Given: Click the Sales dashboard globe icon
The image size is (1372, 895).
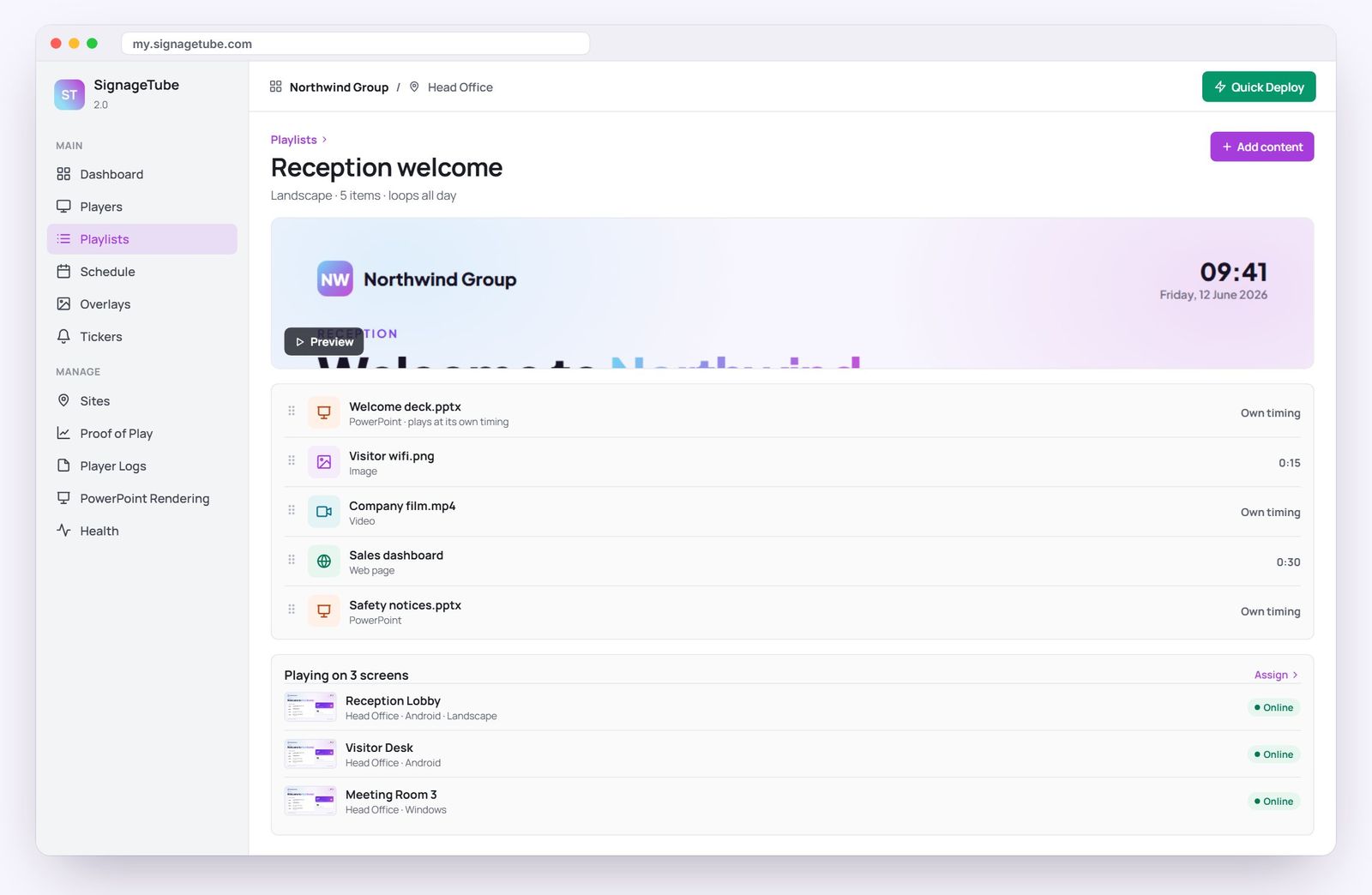Looking at the screenshot, I should click(x=324, y=562).
